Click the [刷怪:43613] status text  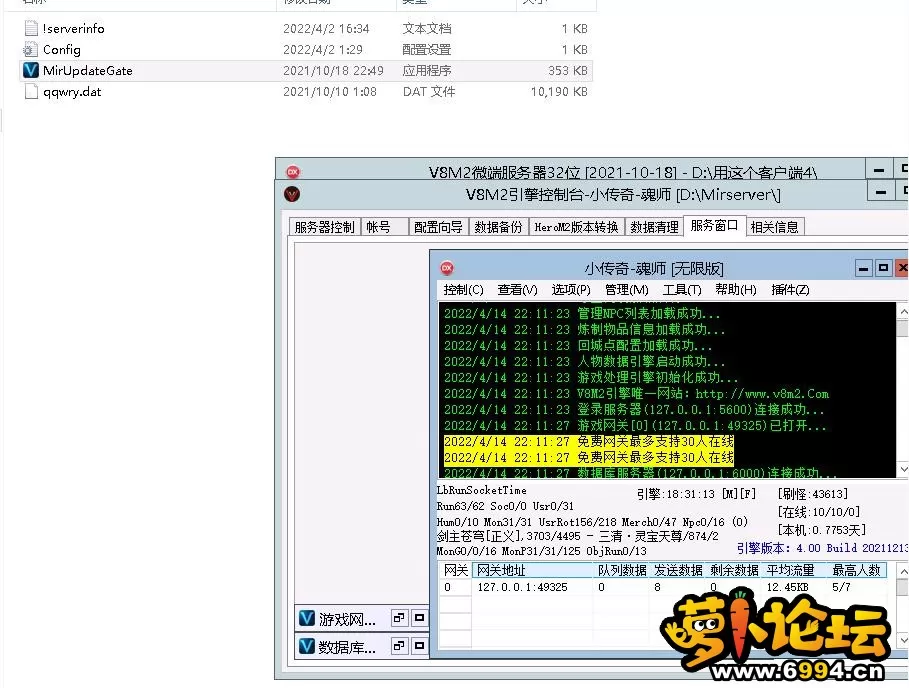[813, 494]
